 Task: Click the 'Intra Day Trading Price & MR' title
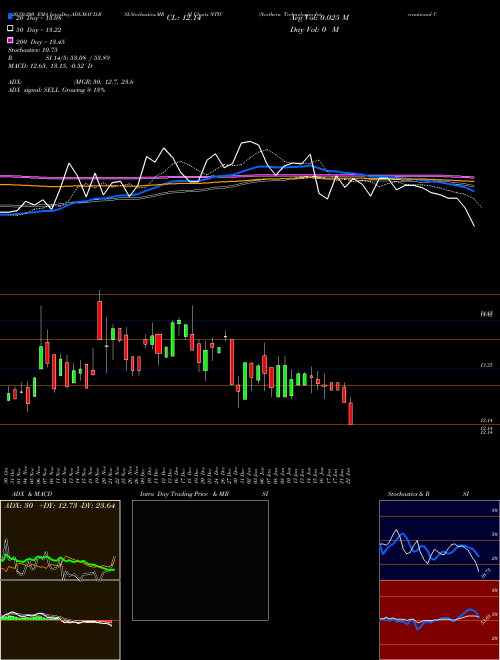(184, 494)
